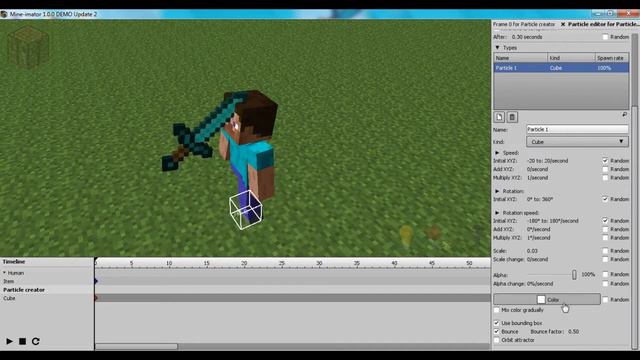Edit the Bounce factor value 0.50
Screen dimensions: 640x360
pos(573,331)
